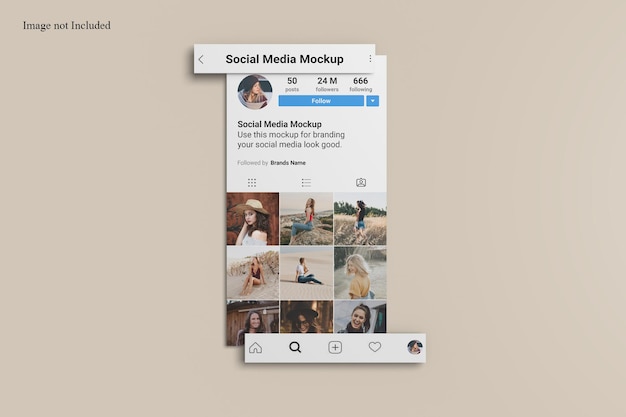Open photo of blonde woman in yellow shirt
This screenshot has width=626, height=417.
[x=360, y=273]
